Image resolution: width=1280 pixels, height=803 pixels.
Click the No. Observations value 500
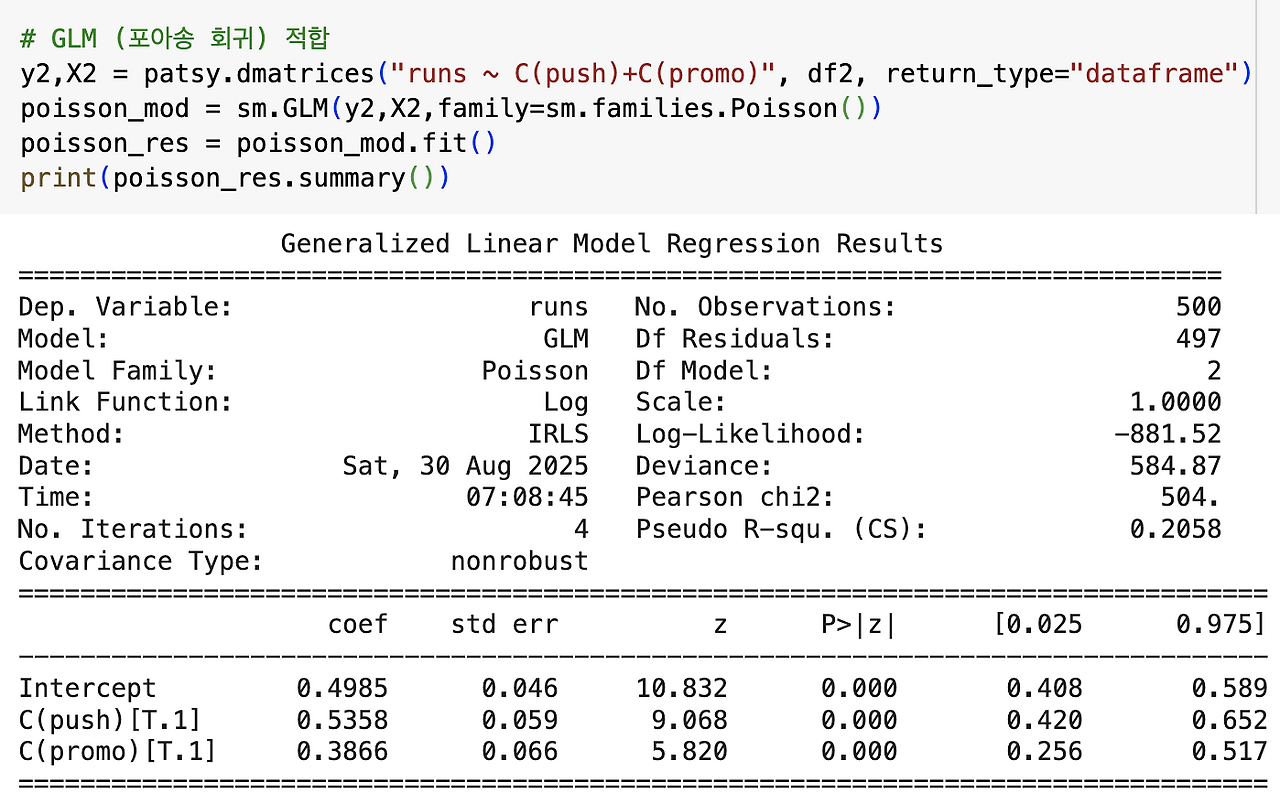coord(1198,307)
